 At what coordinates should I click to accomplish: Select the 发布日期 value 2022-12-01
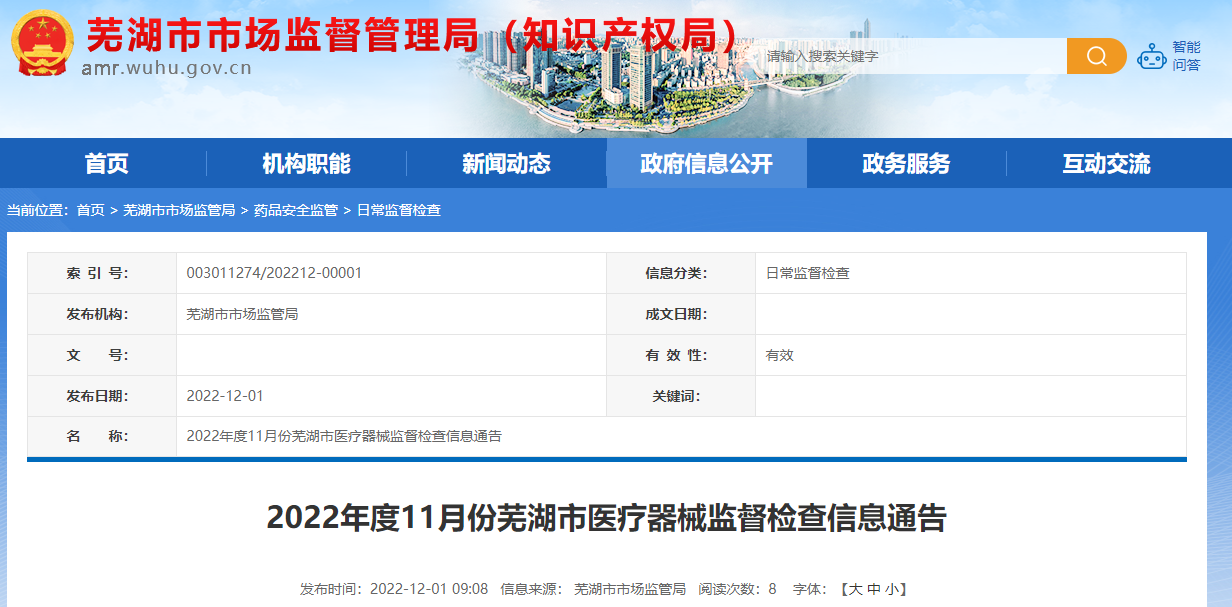[x=225, y=396]
